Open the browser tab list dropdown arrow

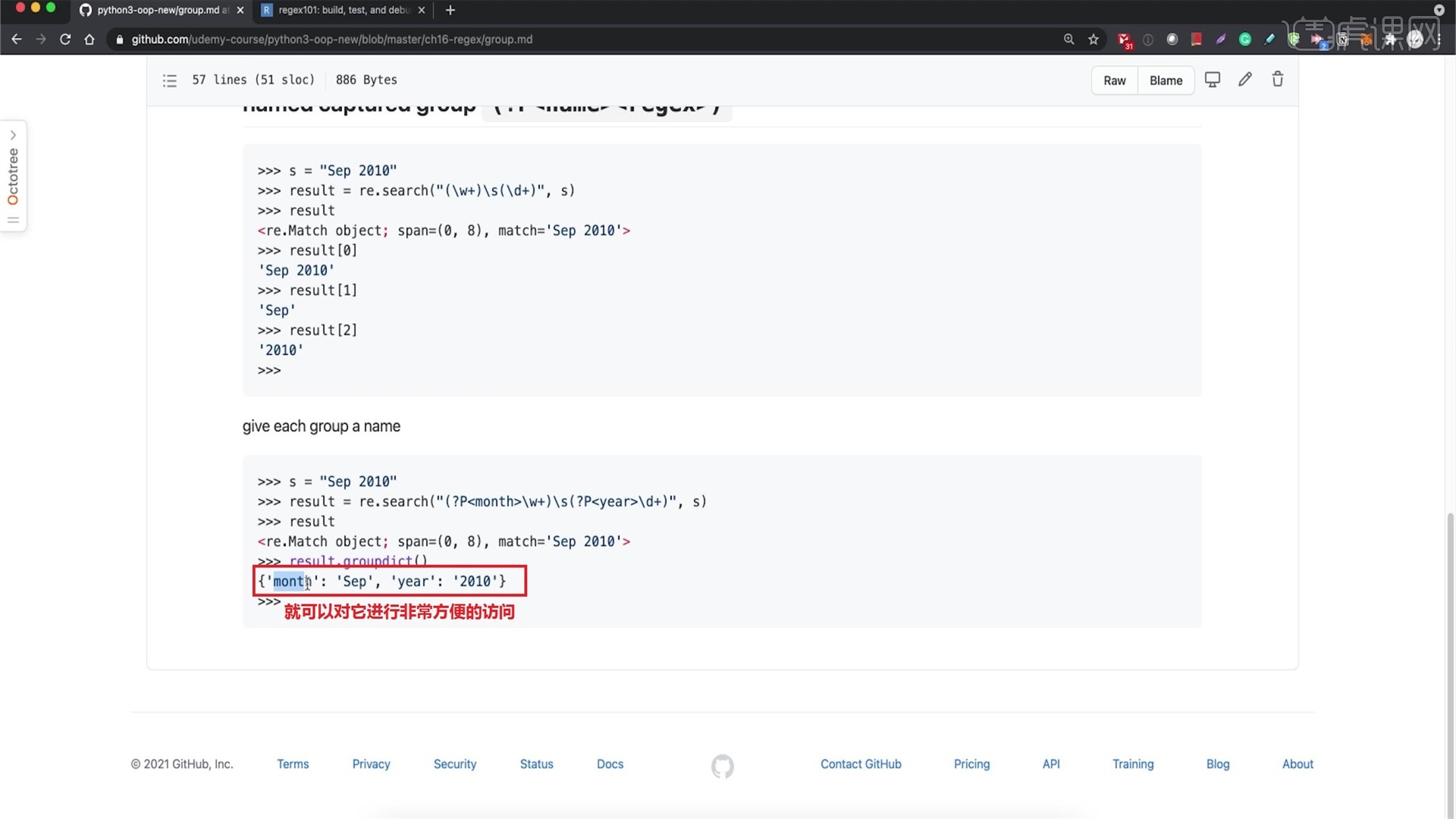(1439, 10)
